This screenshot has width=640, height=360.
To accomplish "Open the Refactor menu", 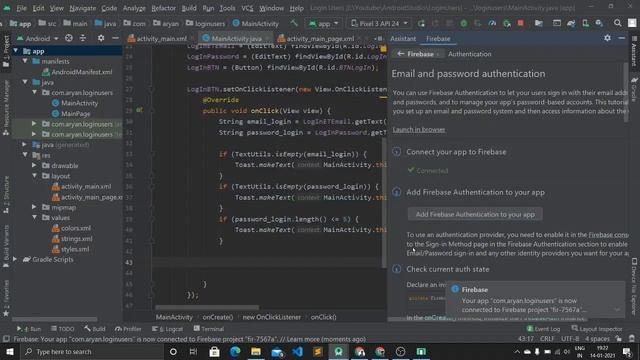I will coord(163,8).
